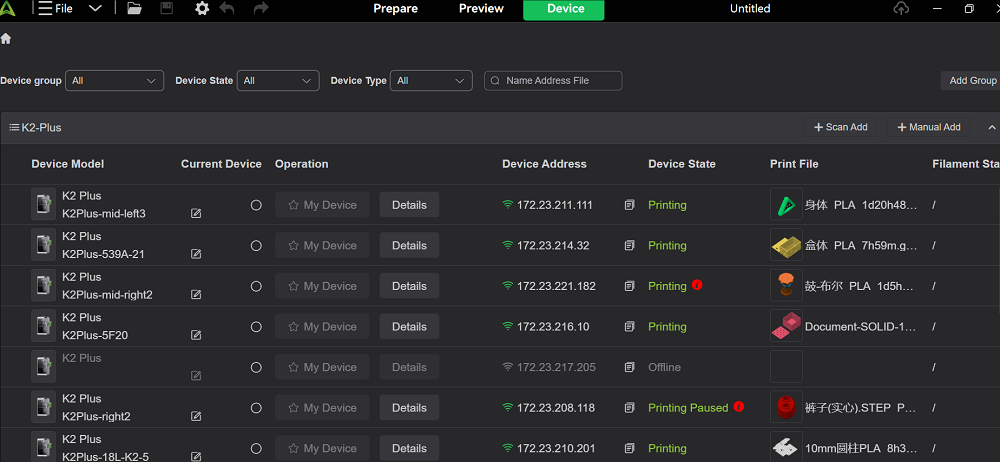Open the Device group dropdown

coord(114,81)
